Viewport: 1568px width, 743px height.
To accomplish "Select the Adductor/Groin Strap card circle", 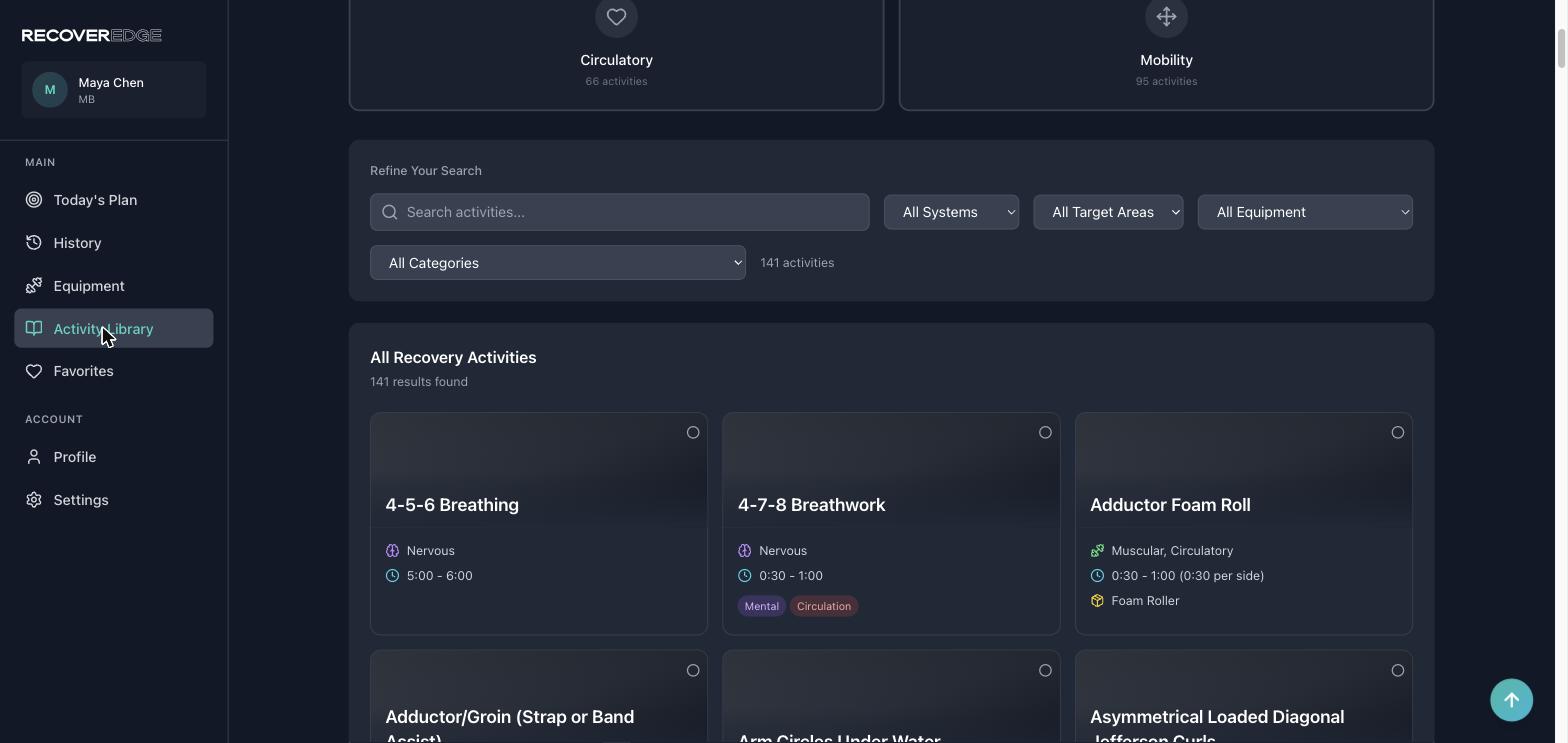I will coord(693,671).
